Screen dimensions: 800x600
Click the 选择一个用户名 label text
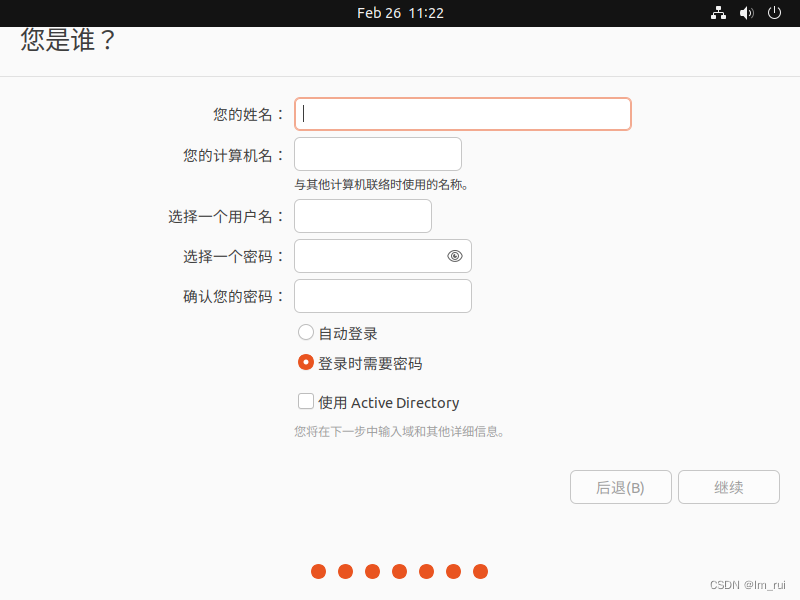(x=226, y=217)
